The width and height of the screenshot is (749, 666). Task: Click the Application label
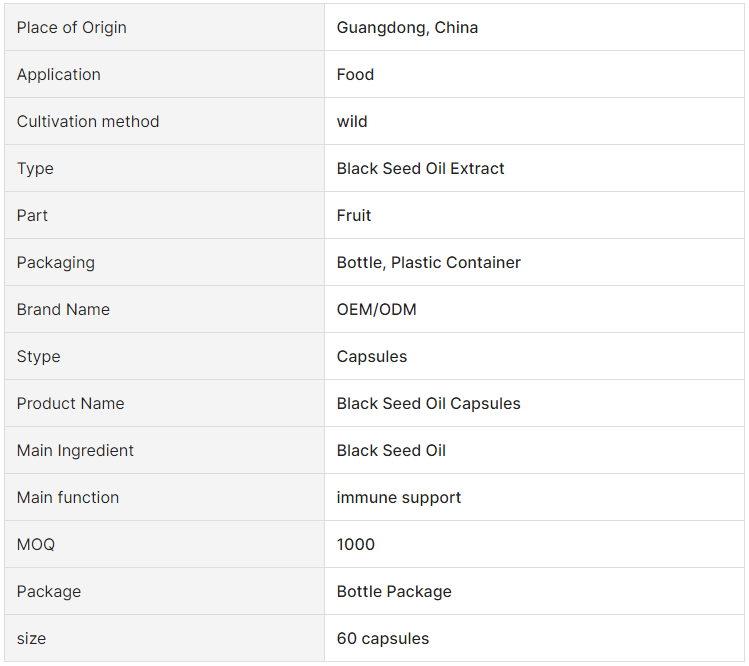tap(59, 75)
